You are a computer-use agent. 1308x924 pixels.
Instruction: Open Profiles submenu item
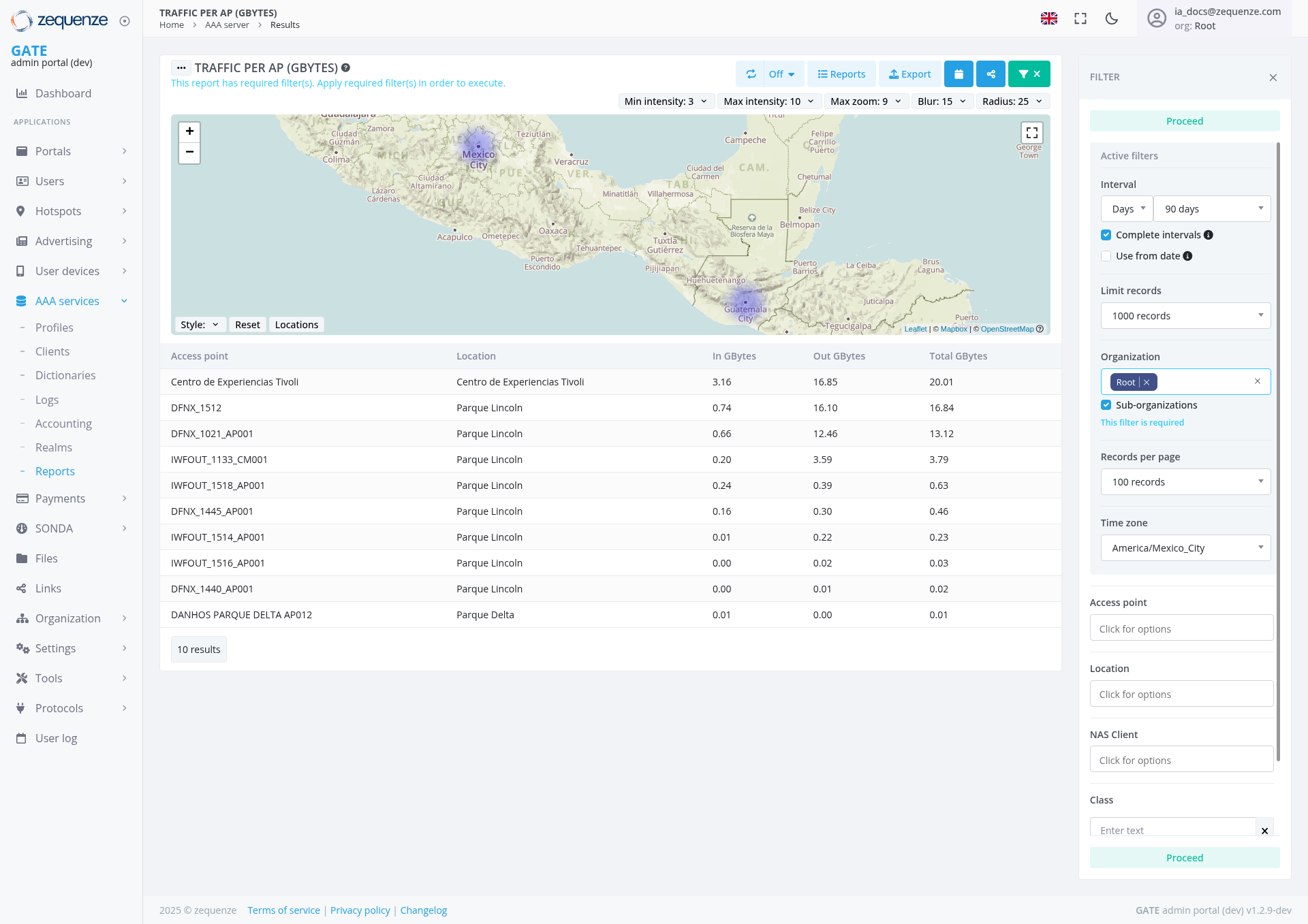pyautogui.click(x=54, y=328)
